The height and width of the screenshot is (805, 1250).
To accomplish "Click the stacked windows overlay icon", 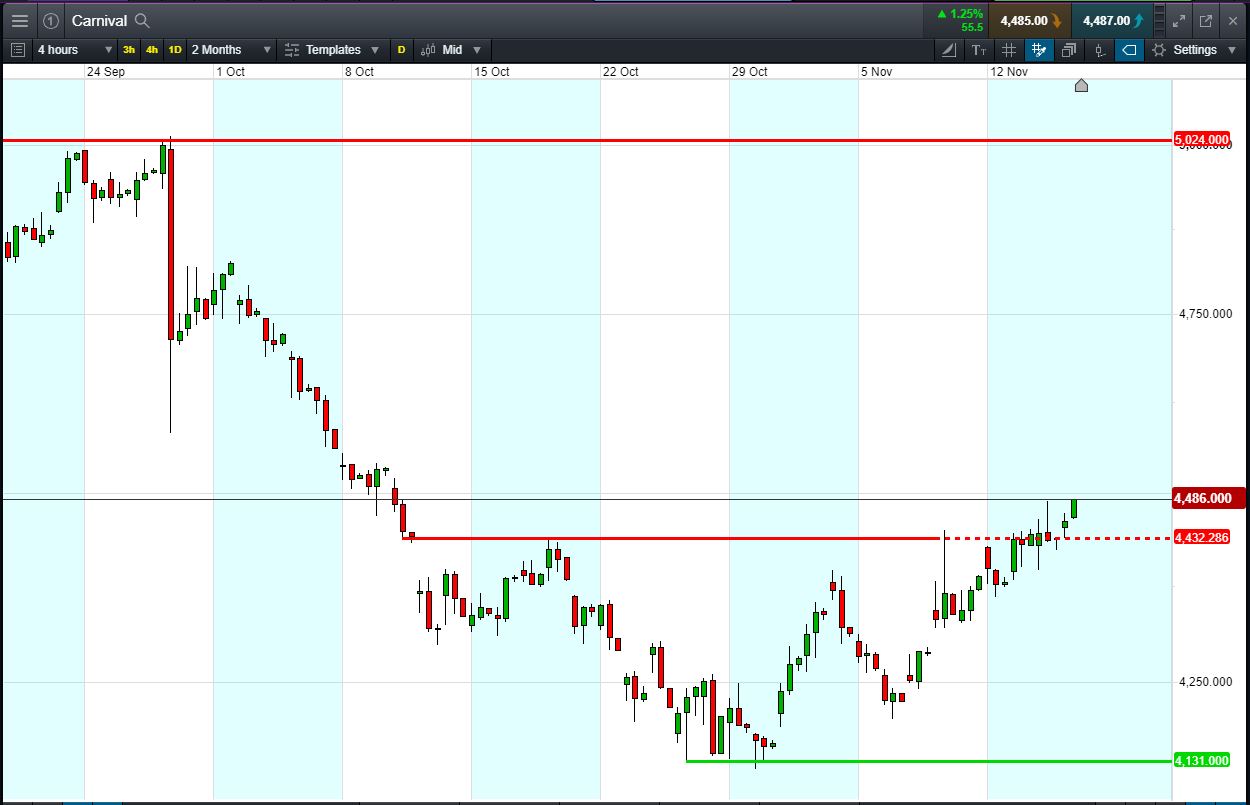I will [x=1069, y=50].
